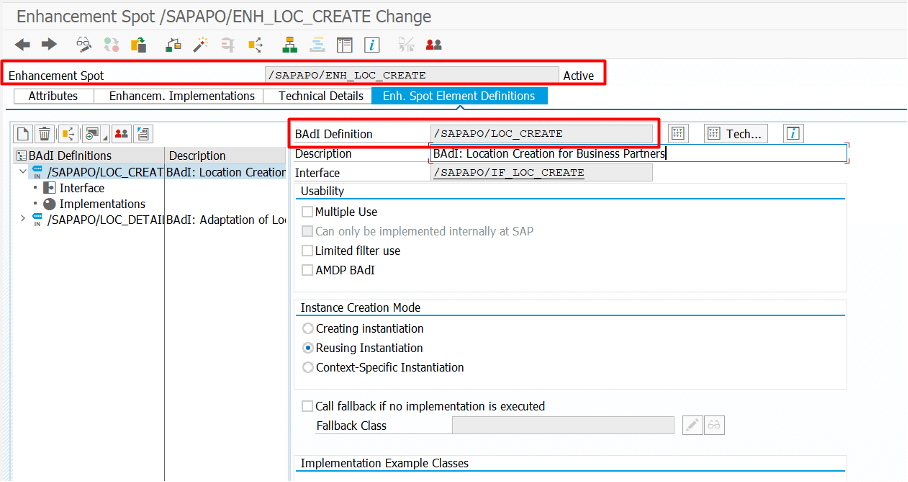Open the Technical Details tab
This screenshot has width=908, height=482.
[320, 96]
